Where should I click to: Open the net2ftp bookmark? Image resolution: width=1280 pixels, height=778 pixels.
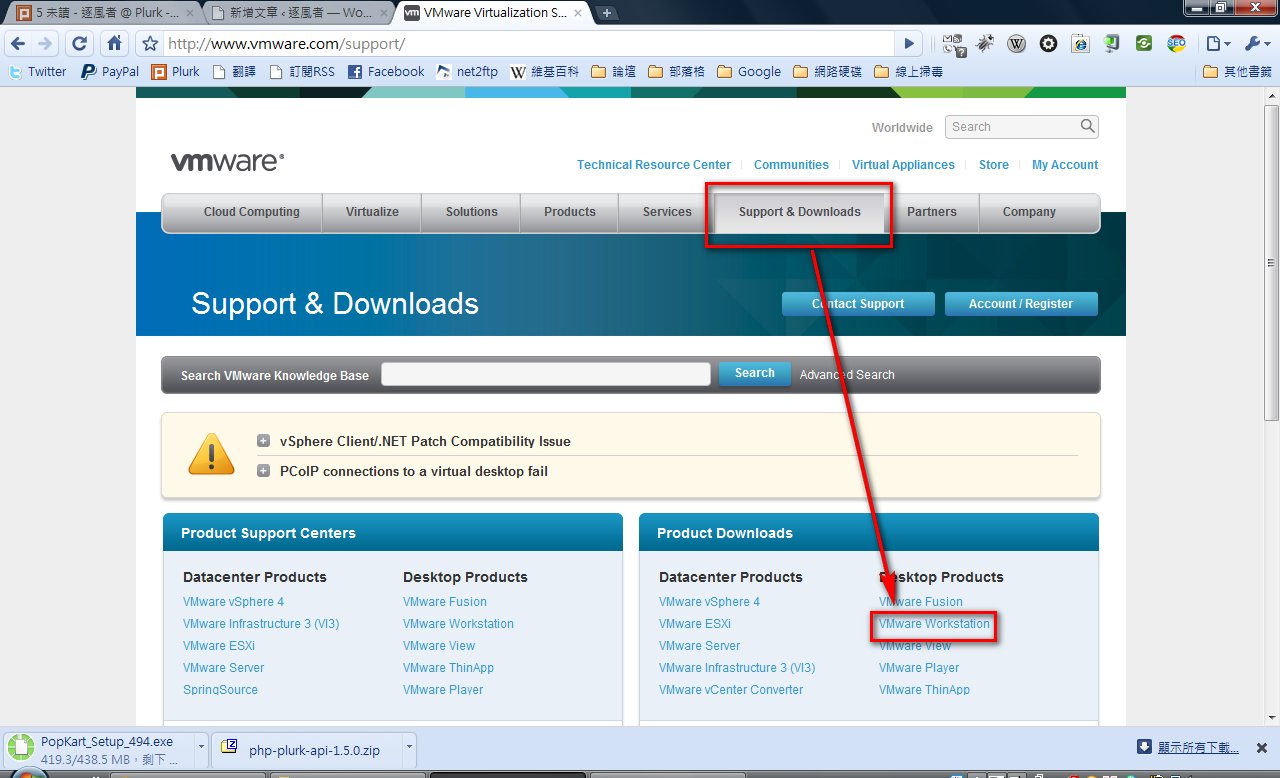pyautogui.click(x=467, y=72)
